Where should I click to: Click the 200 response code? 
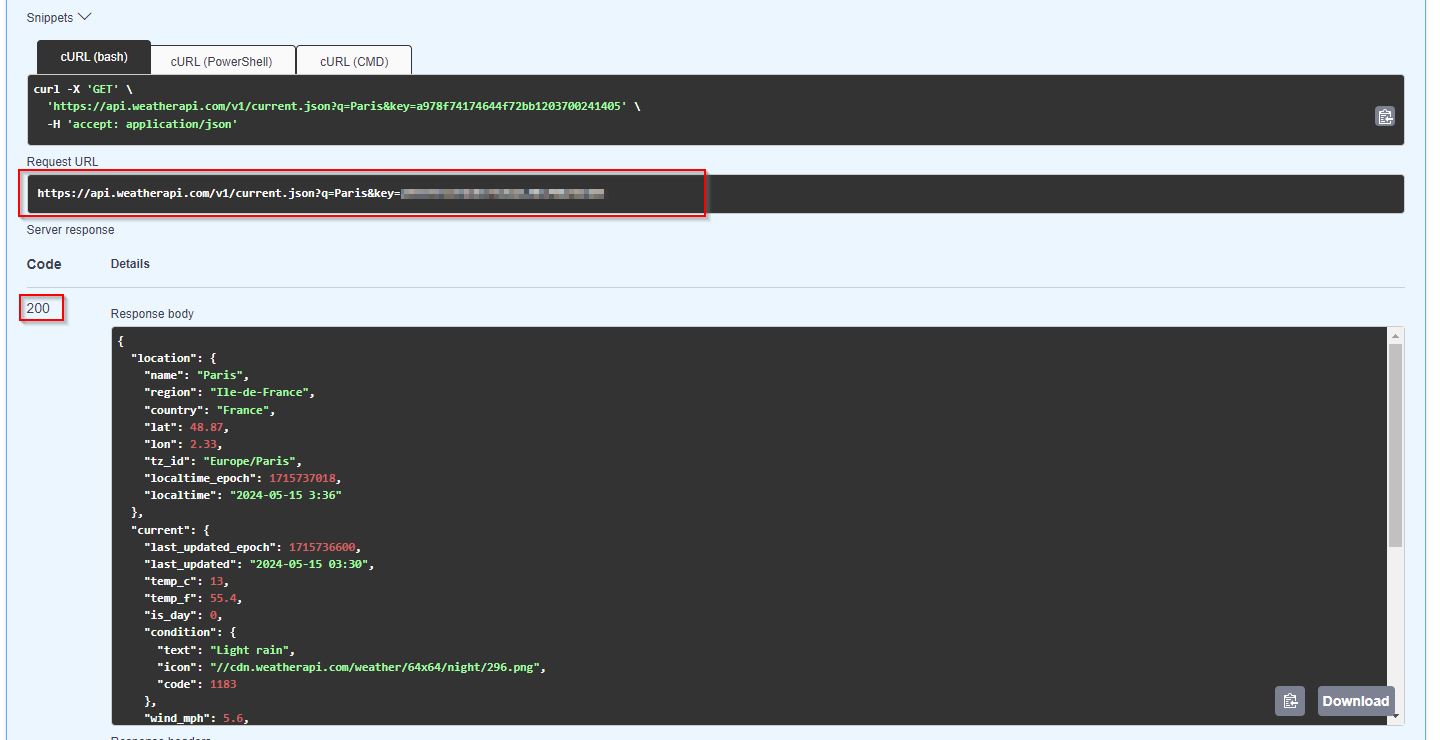click(x=38, y=308)
